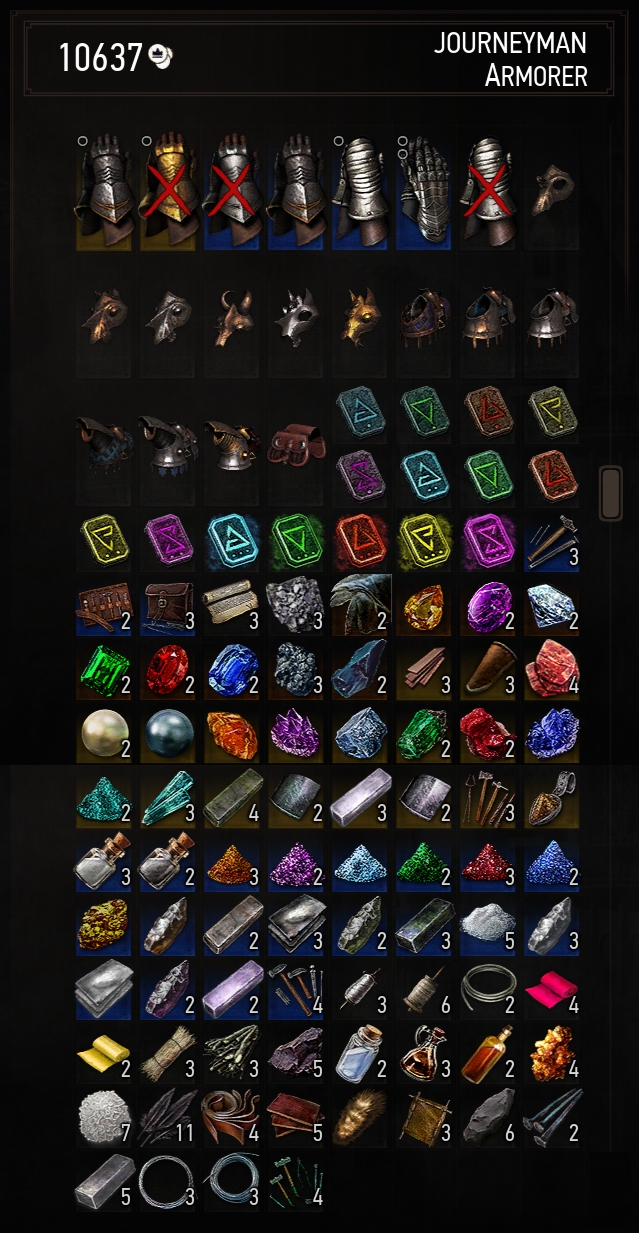Click the blue sapphire gem
Viewport: 639px width, 1233px height.
pyautogui.click(x=232, y=671)
